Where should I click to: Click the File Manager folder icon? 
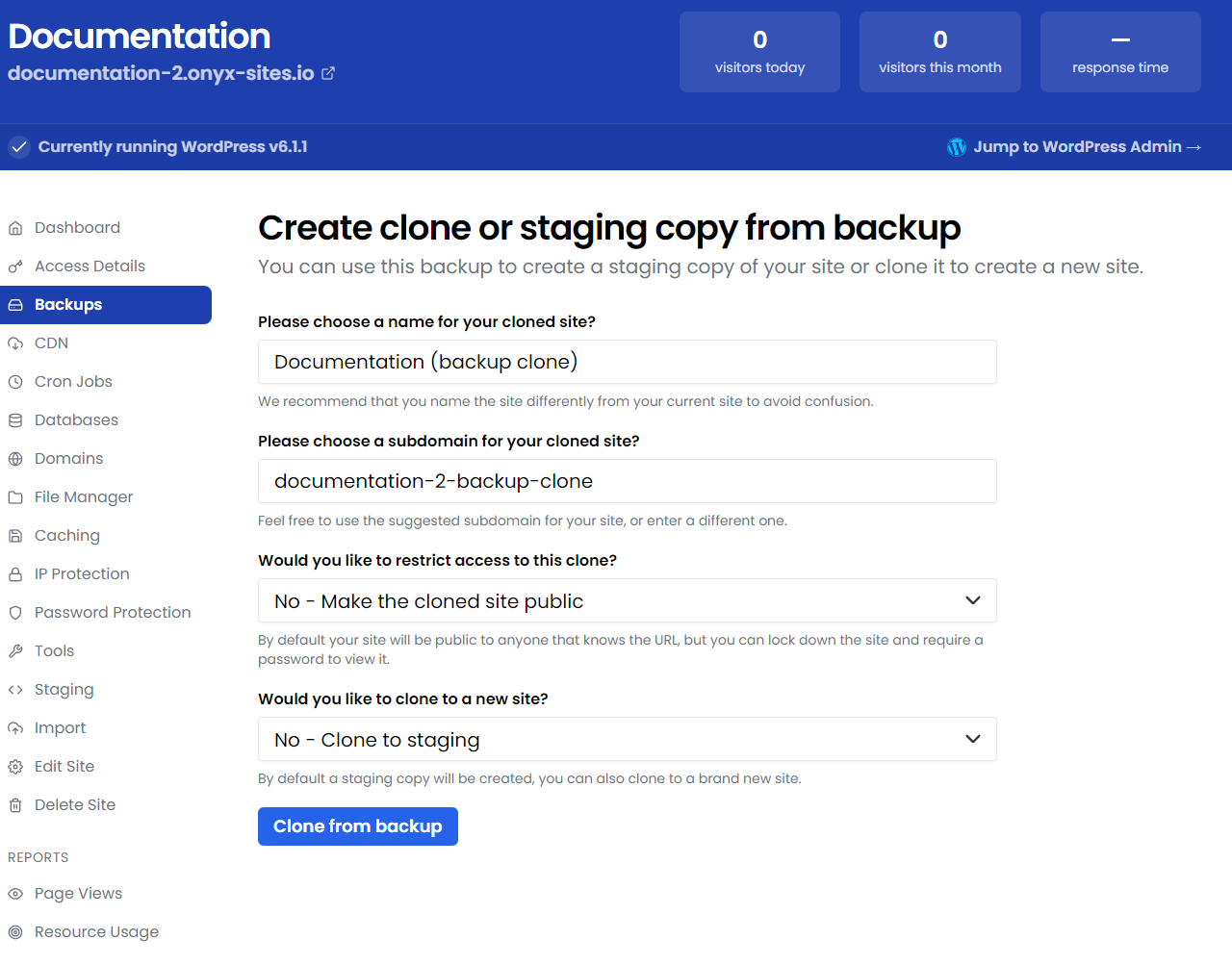pos(15,497)
